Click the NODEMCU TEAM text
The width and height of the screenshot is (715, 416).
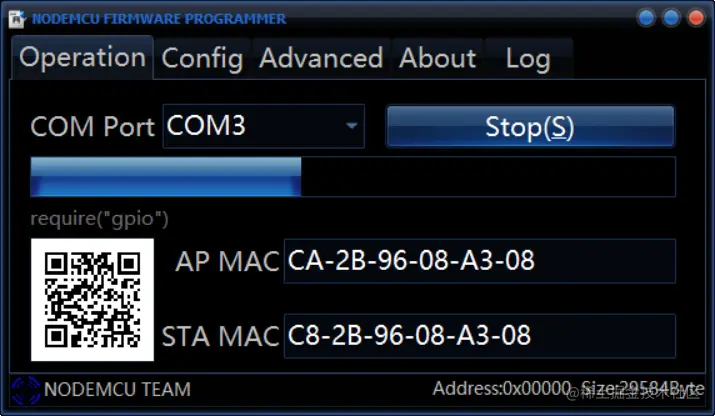tap(118, 390)
